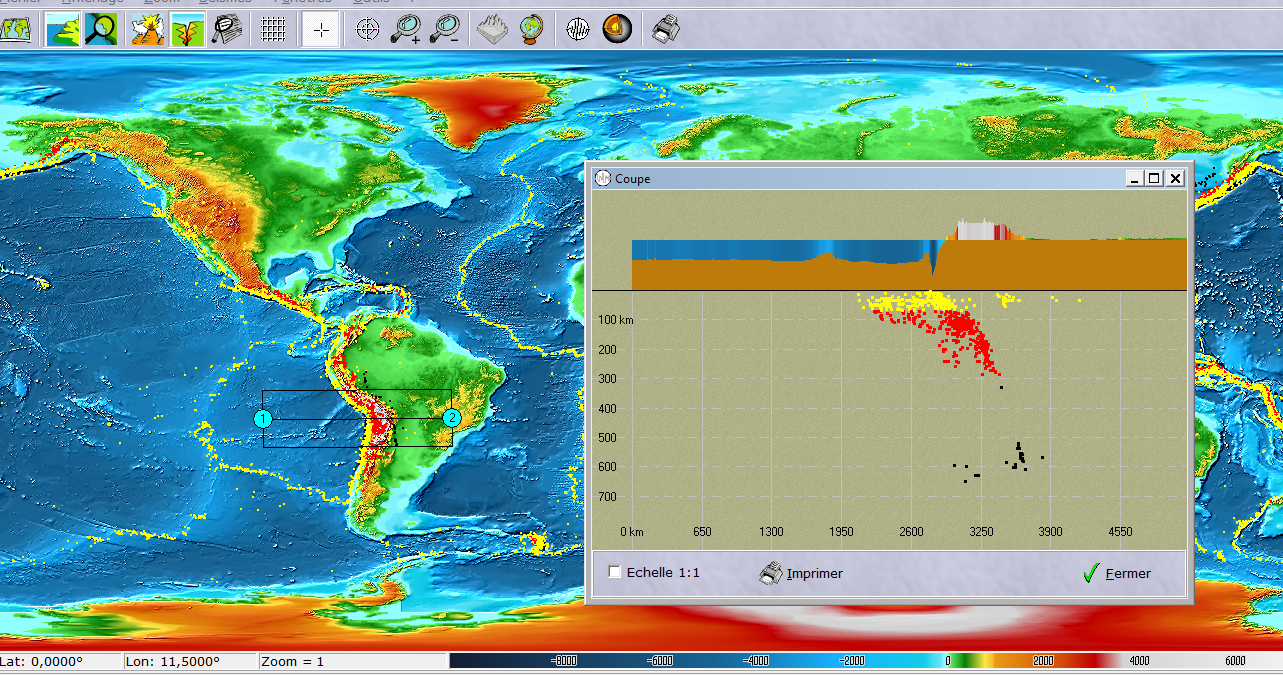The image size is (1283, 675).
Task: Open the newspaper with magnifier icon
Action: click(x=227, y=30)
